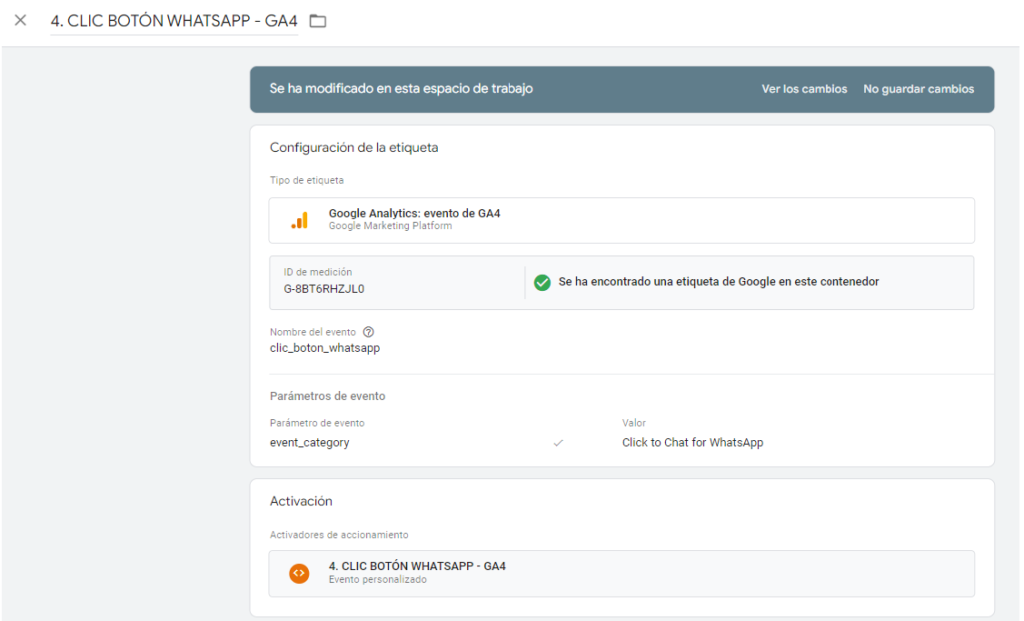The width and height of the screenshot is (1024, 621).
Task: Click Se ha encontrado una etiqueta de Google message
Action: [718, 281]
